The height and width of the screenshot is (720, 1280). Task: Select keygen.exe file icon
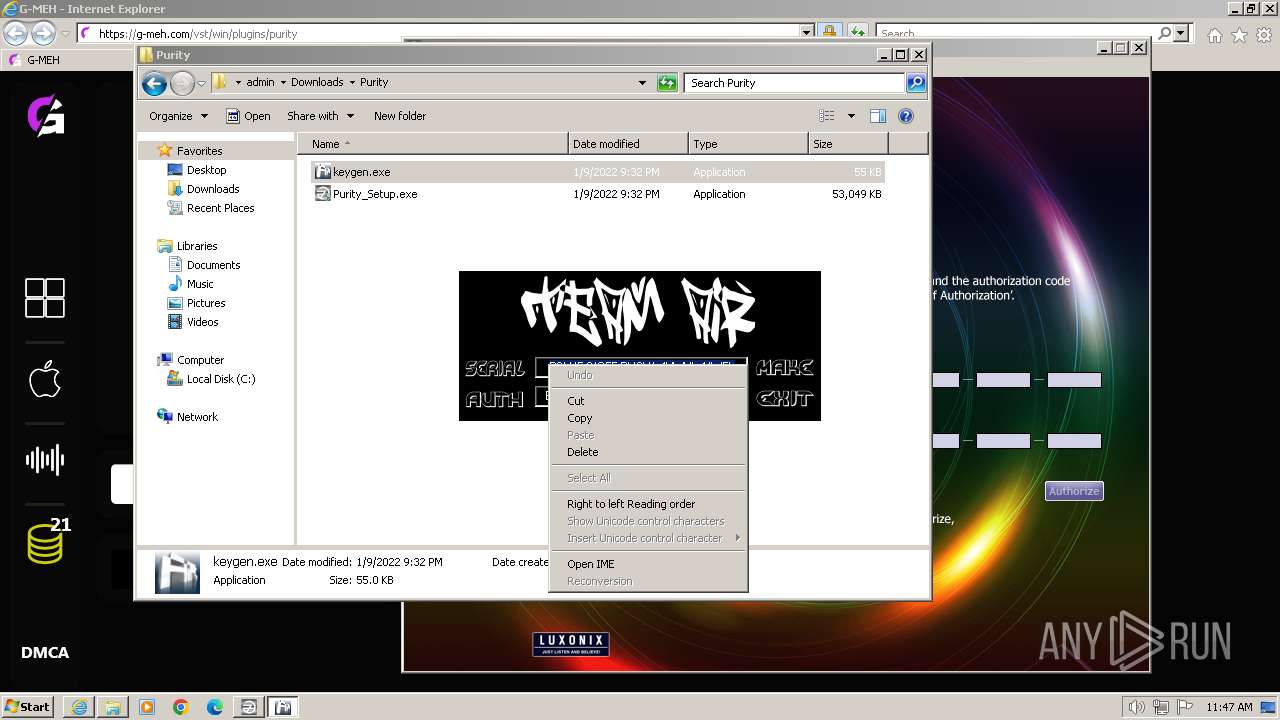(x=323, y=172)
